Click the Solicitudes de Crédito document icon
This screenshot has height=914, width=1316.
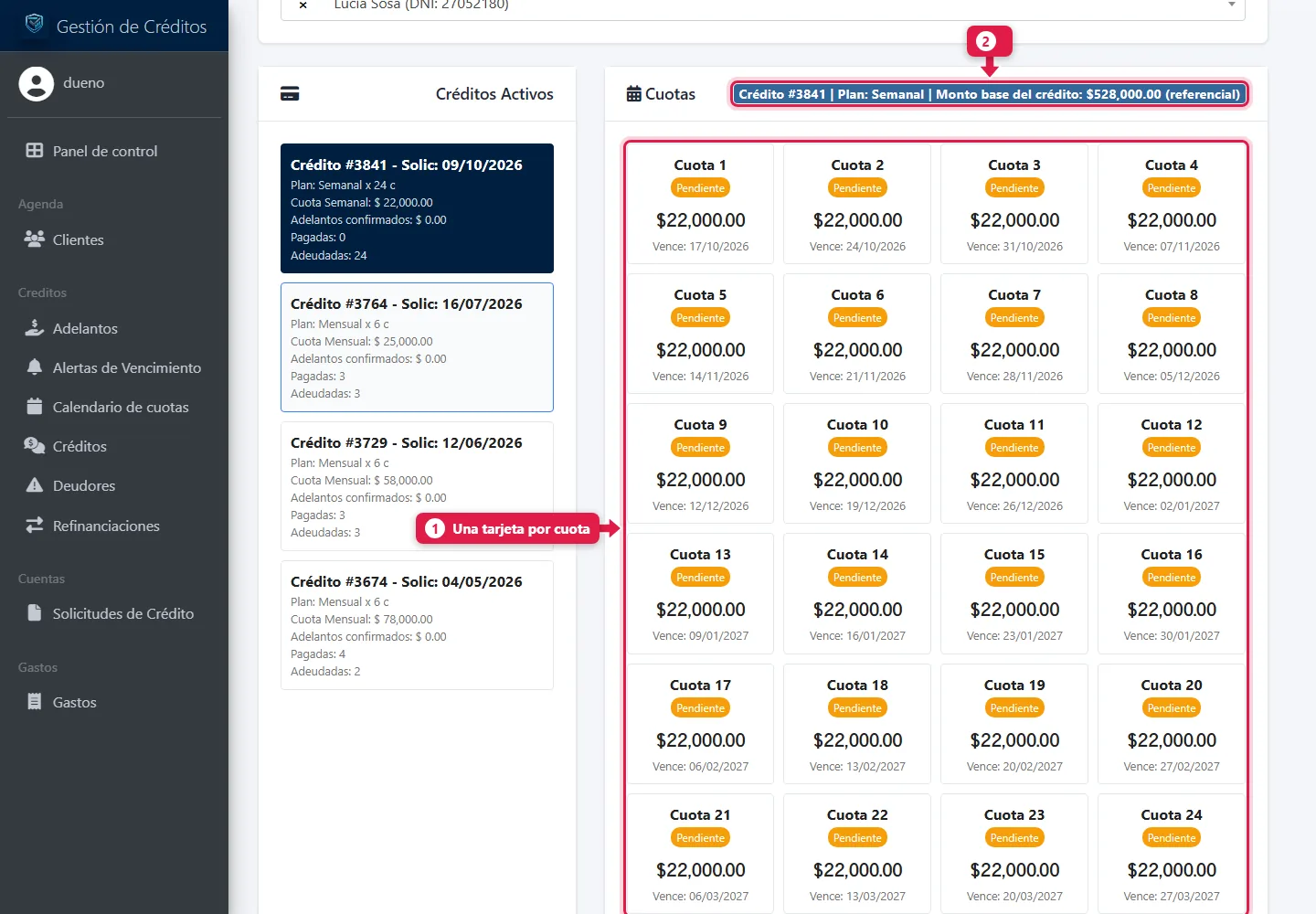pyautogui.click(x=35, y=613)
